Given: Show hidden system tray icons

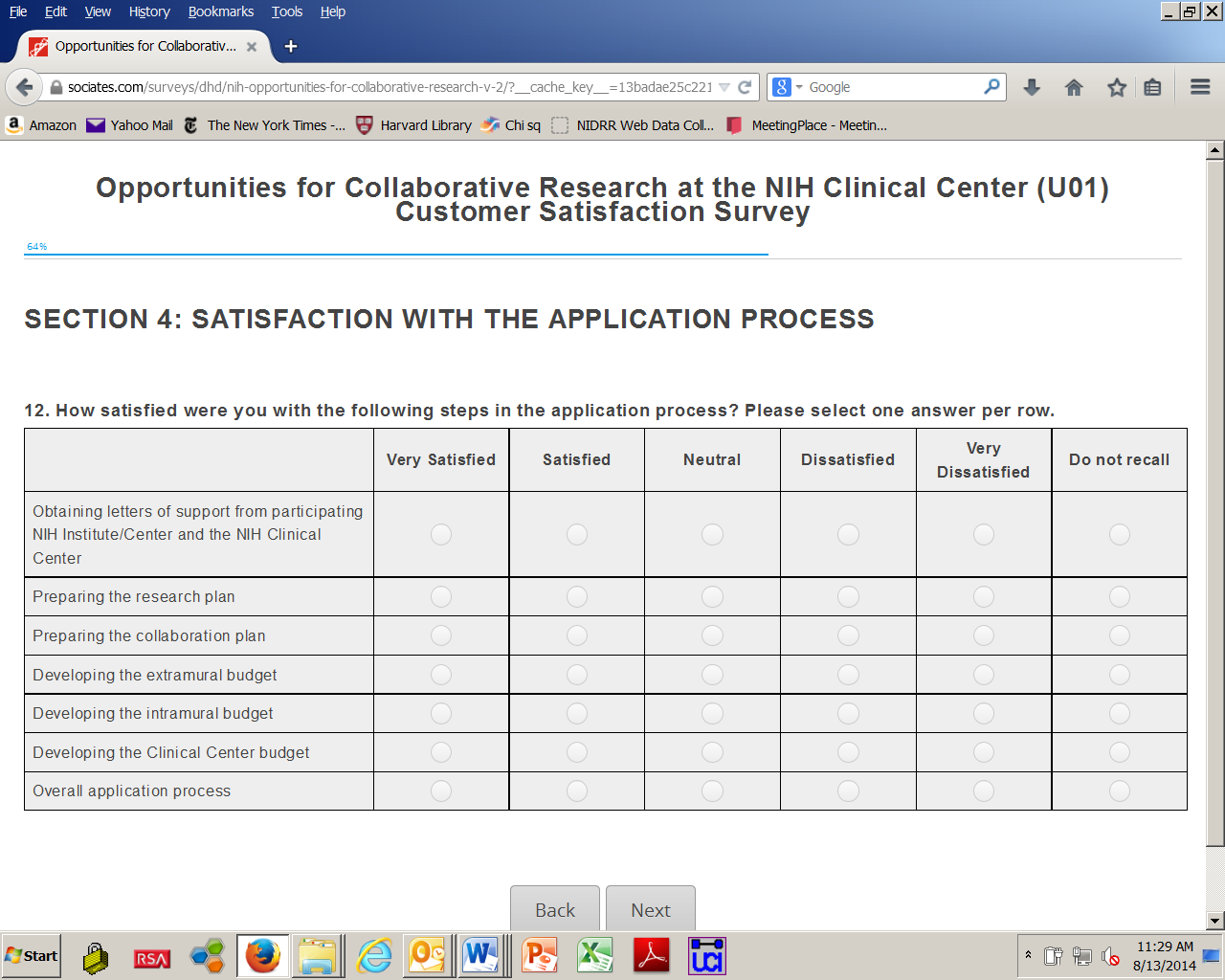Looking at the screenshot, I should click(1028, 955).
